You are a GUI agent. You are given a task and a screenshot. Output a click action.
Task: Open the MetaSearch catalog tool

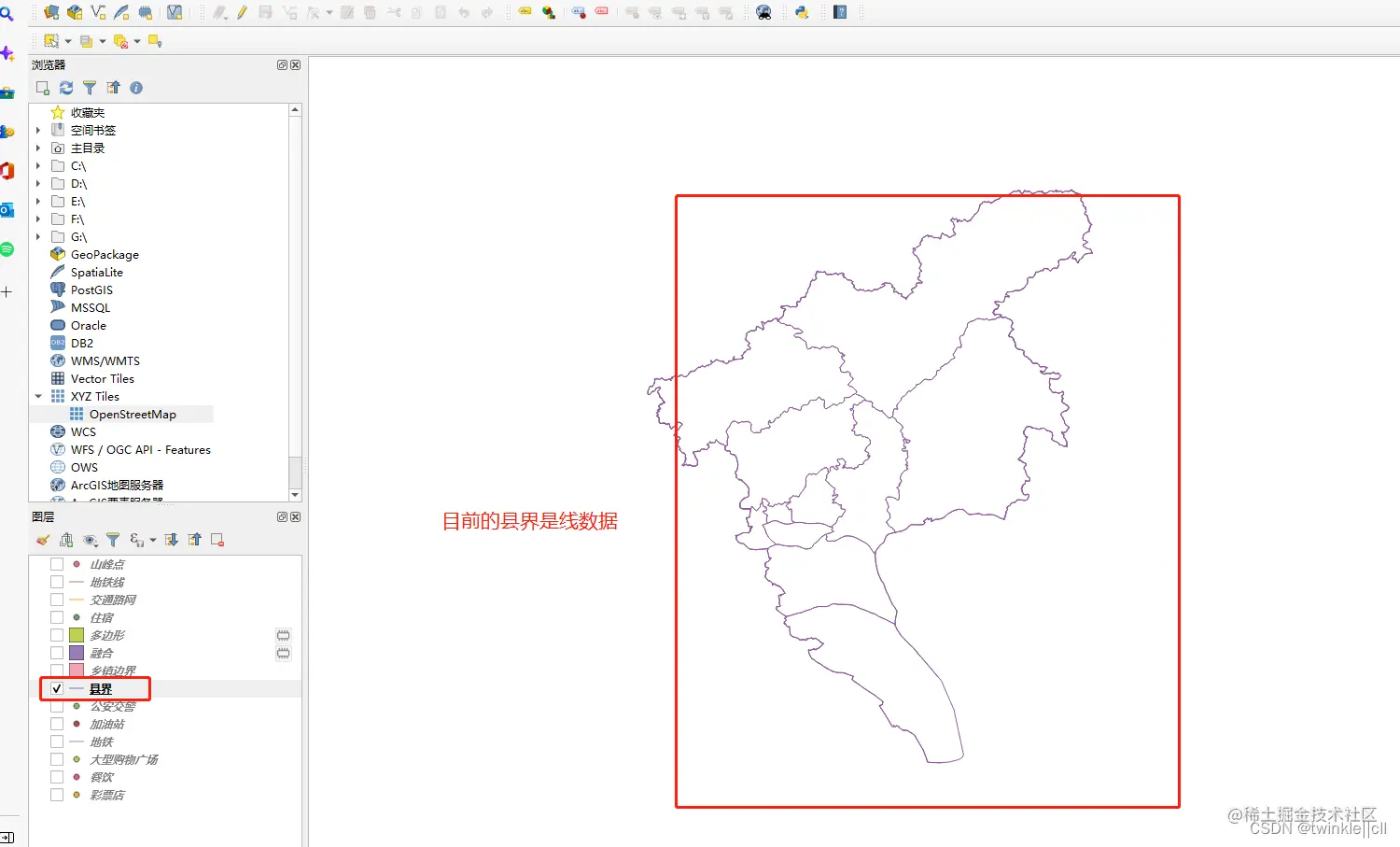pos(763,12)
